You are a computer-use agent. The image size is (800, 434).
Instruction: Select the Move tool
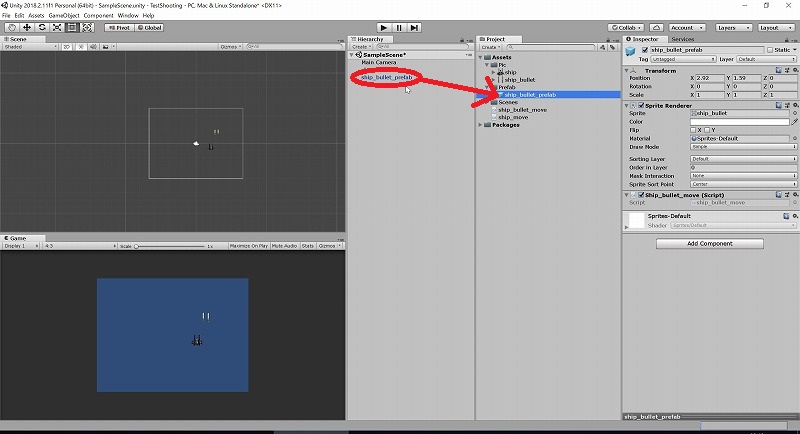[x=27, y=28]
